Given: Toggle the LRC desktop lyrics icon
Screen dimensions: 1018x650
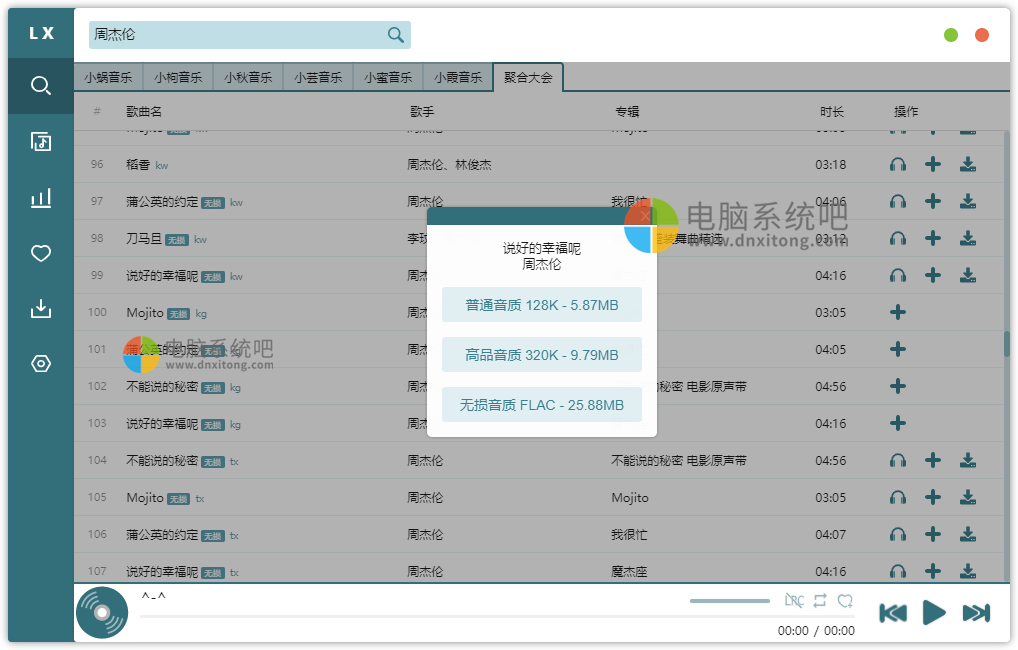Looking at the screenshot, I should pos(794,601).
